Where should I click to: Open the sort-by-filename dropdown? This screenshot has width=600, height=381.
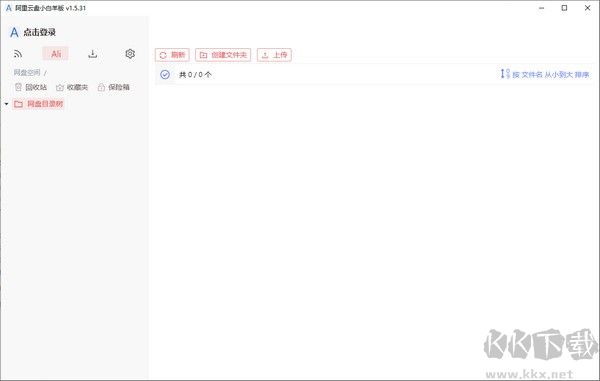tap(545, 74)
